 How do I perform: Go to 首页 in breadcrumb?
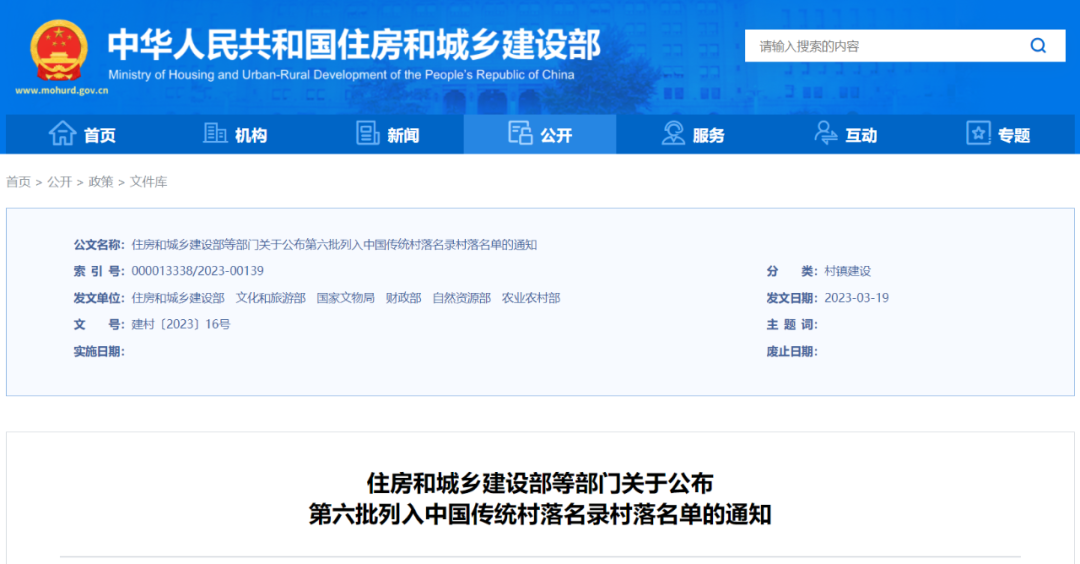(19, 182)
